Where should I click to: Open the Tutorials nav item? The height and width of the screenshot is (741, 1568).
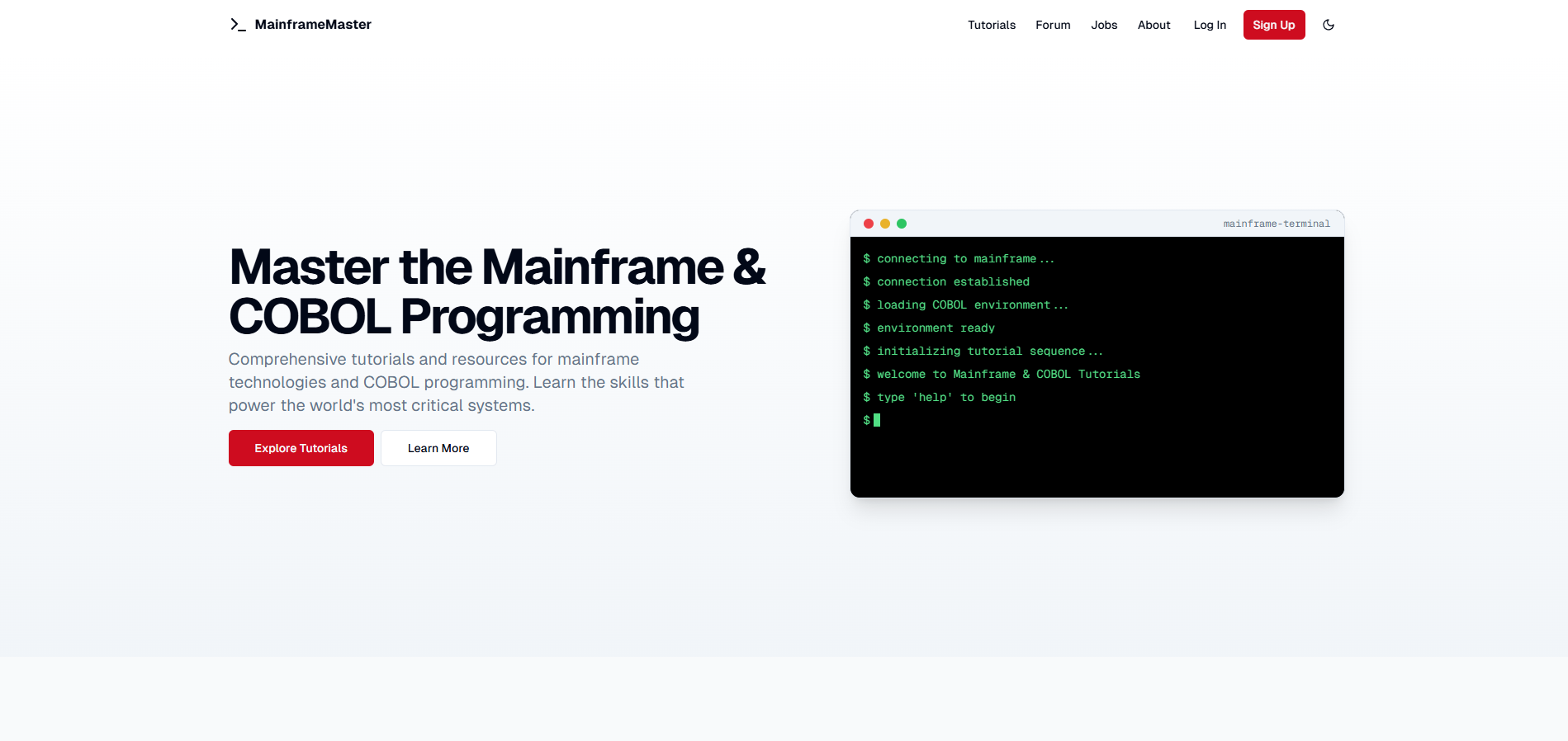(992, 25)
